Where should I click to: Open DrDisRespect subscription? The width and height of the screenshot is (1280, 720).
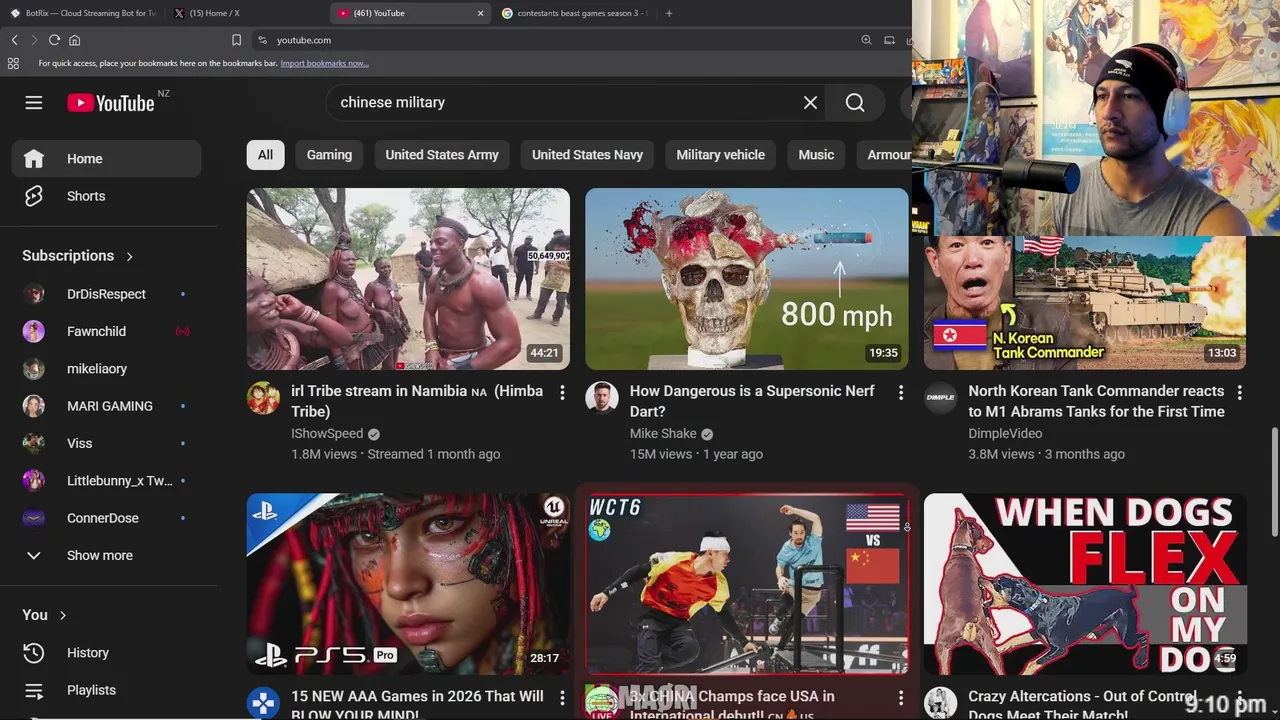pos(106,294)
